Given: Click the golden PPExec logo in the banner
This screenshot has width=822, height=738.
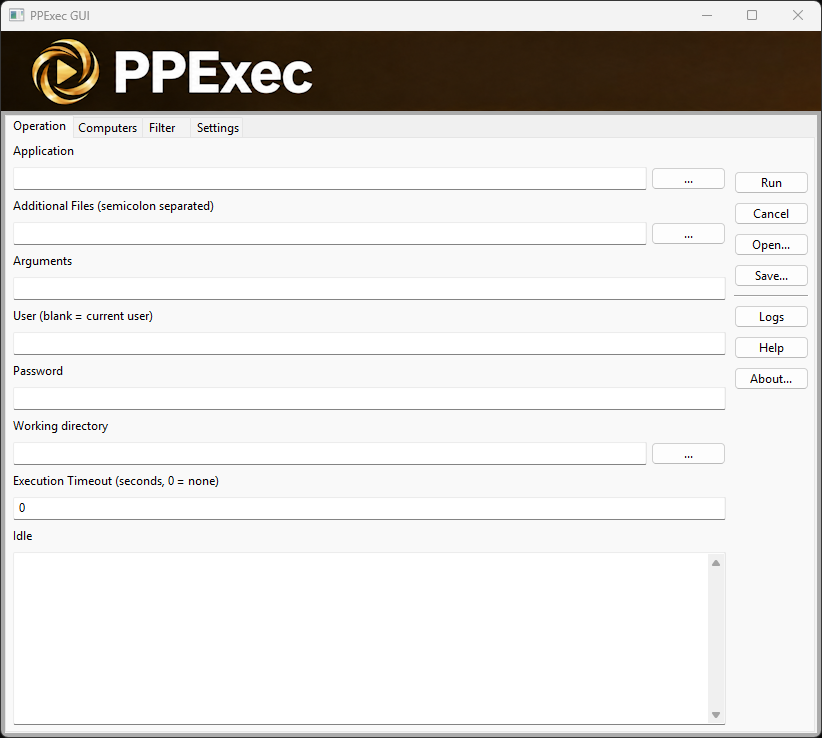Looking at the screenshot, I should [66, 71].
